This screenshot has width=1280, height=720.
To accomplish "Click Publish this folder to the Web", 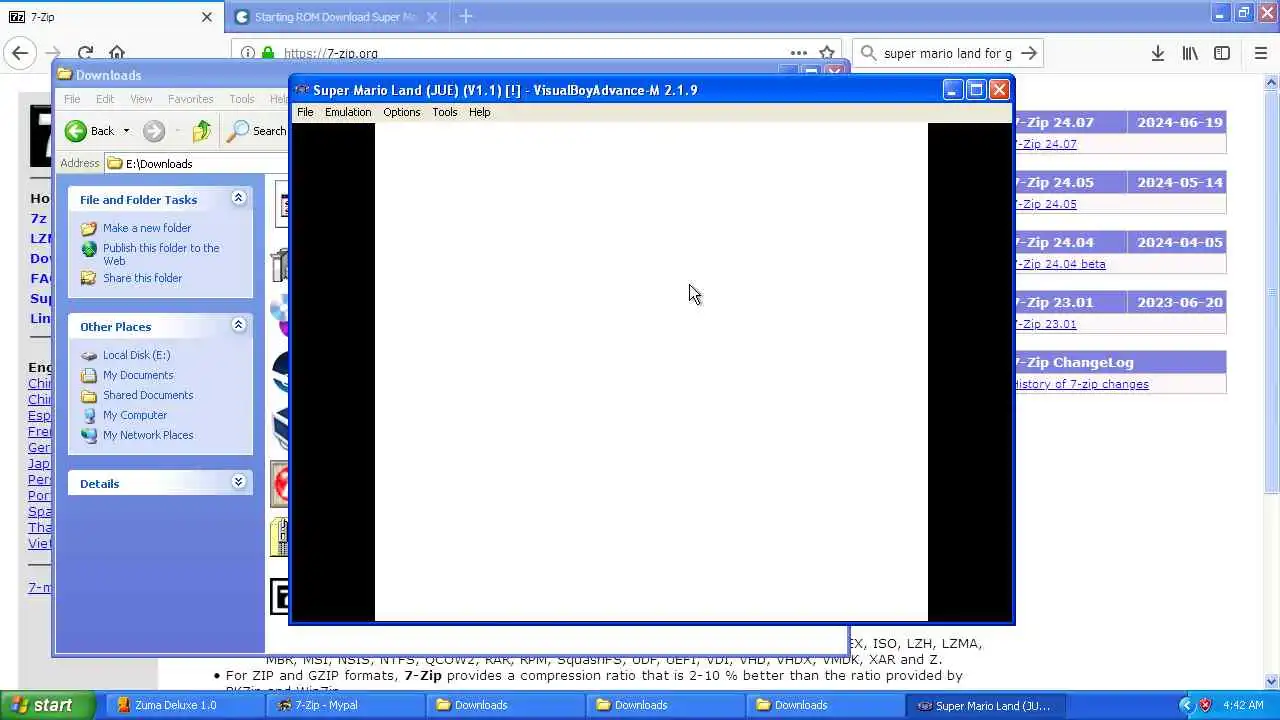I will pos(161,254).
